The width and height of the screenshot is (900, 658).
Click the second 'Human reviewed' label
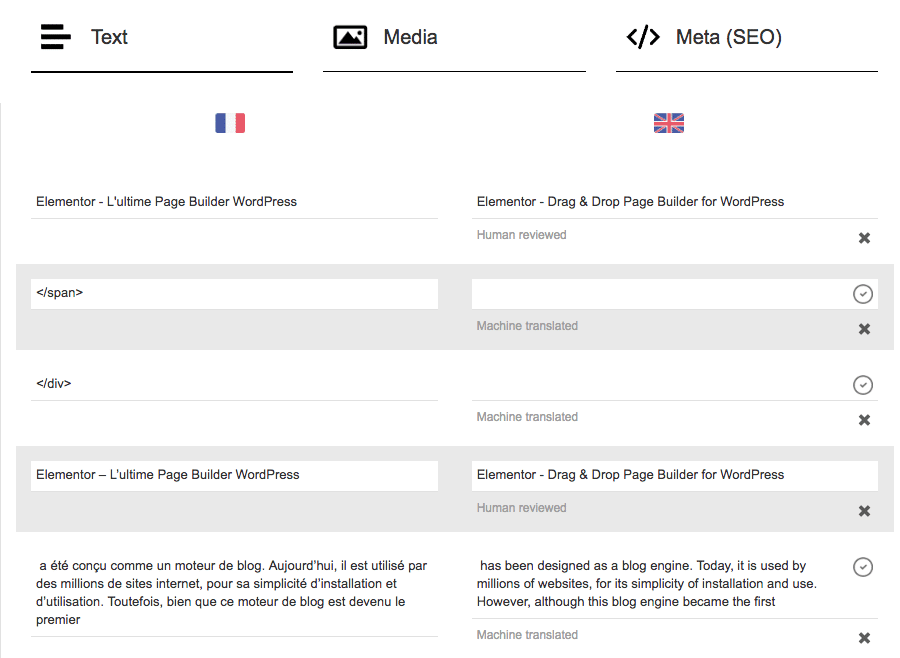[x=521, y=508]
